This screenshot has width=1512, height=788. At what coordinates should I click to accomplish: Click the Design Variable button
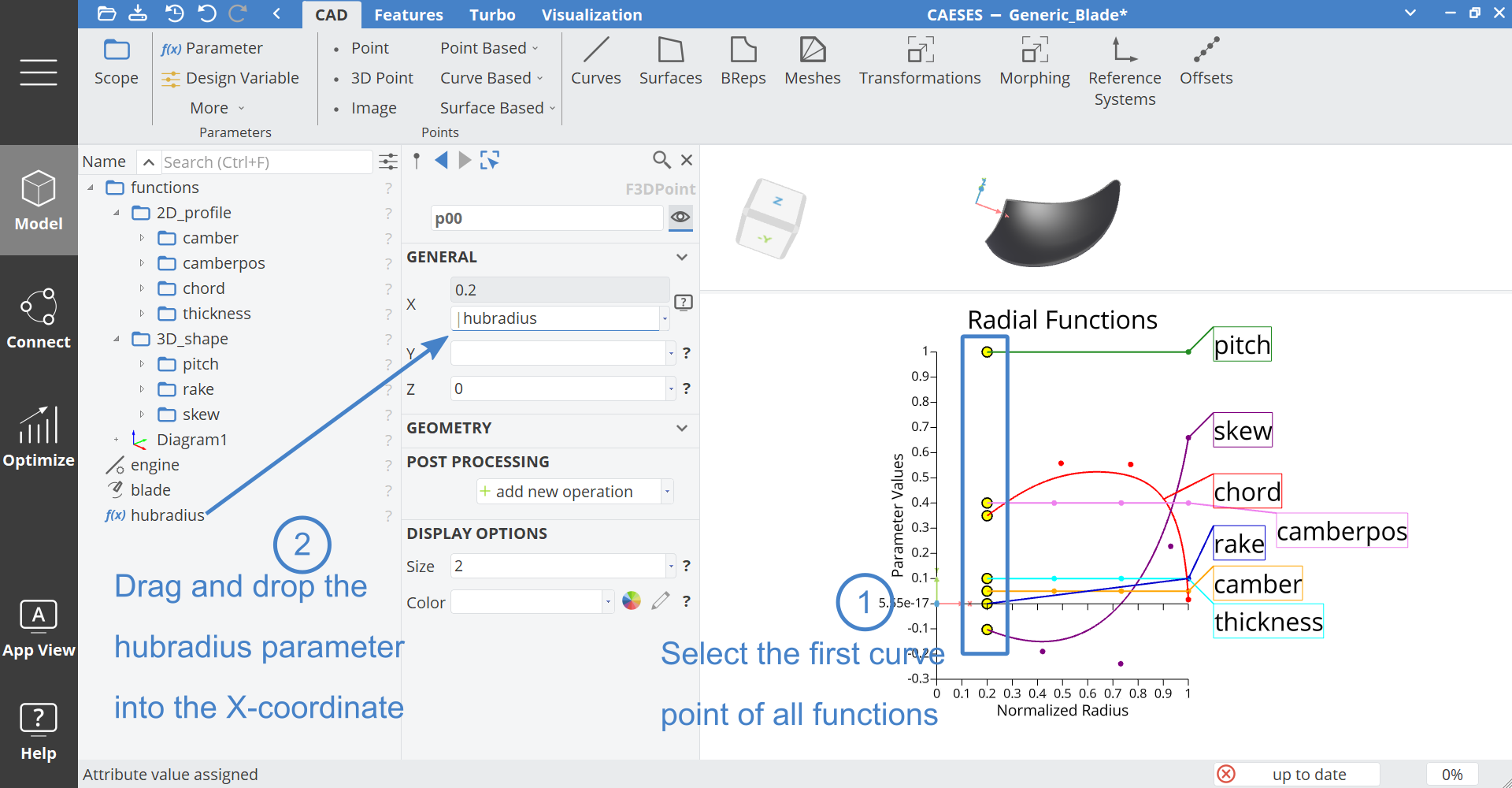(x=230, y=78)
